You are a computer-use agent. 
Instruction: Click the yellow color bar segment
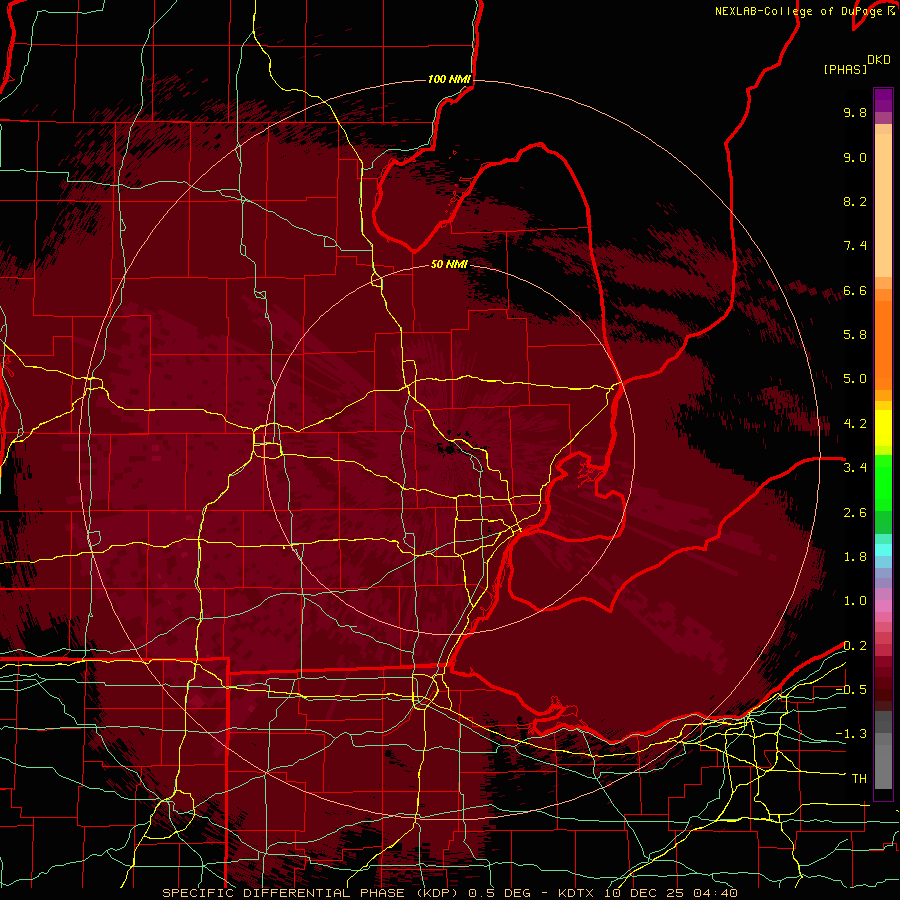(x=883, y=428)
